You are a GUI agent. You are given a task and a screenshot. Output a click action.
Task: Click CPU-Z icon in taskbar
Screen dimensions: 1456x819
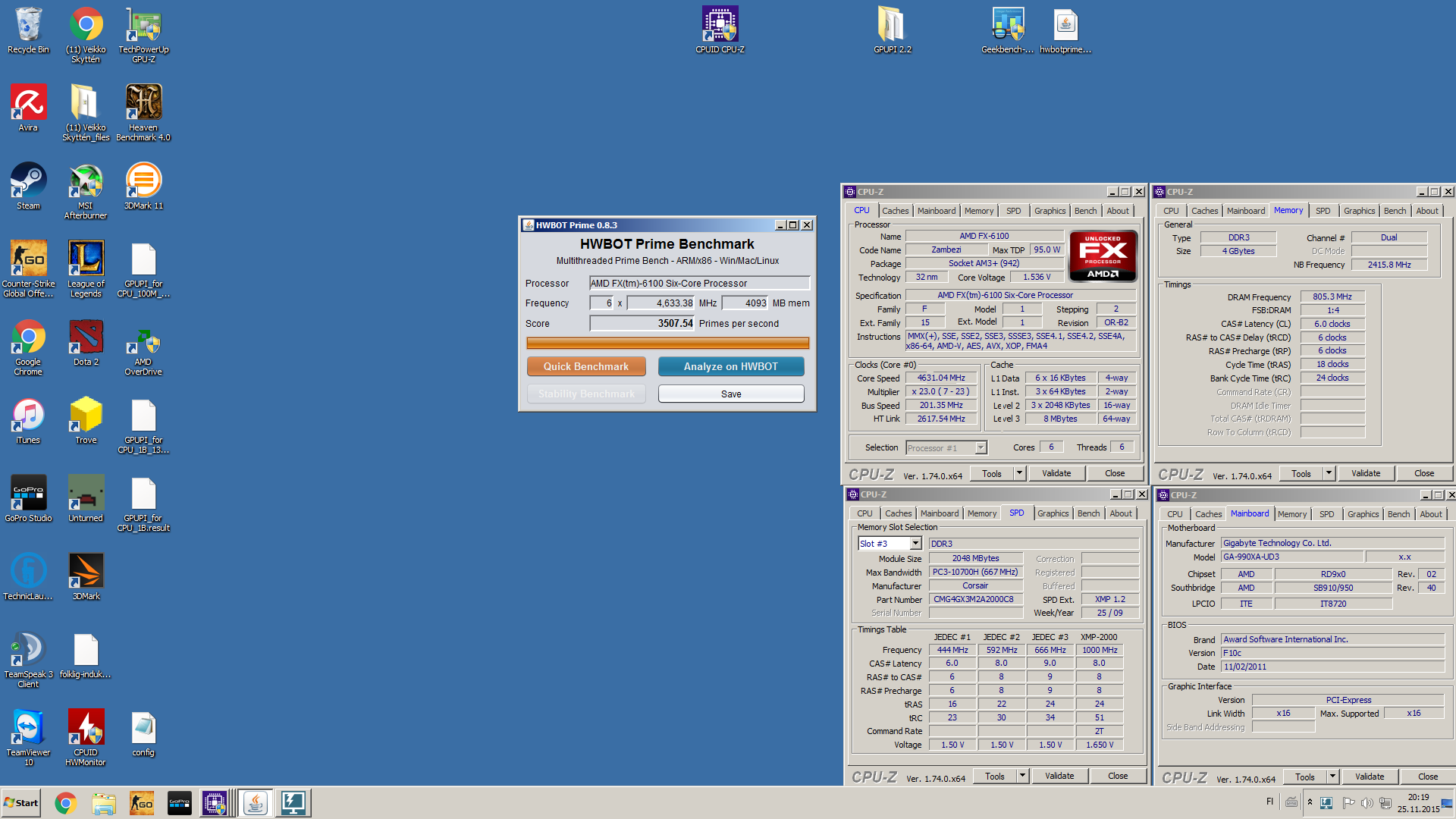[214, 803]
